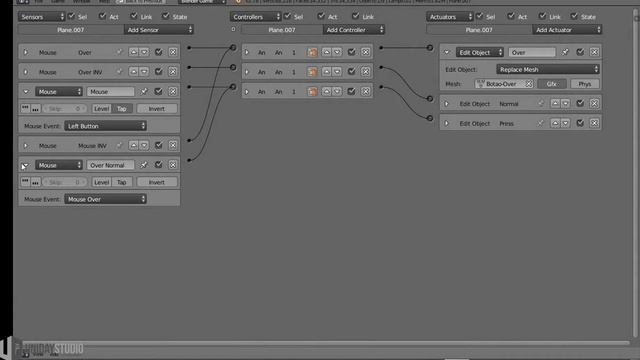
Task: Toggle third controller's priority marker
Action: [x=312, y=91]
